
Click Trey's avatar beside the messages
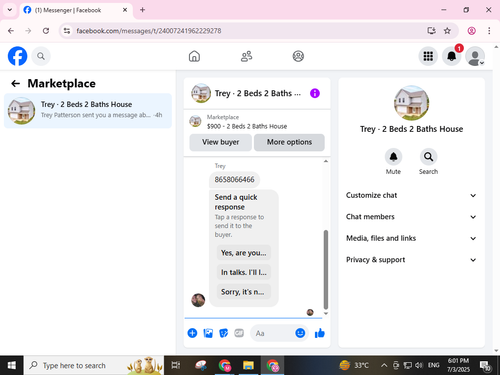[198, 300]
